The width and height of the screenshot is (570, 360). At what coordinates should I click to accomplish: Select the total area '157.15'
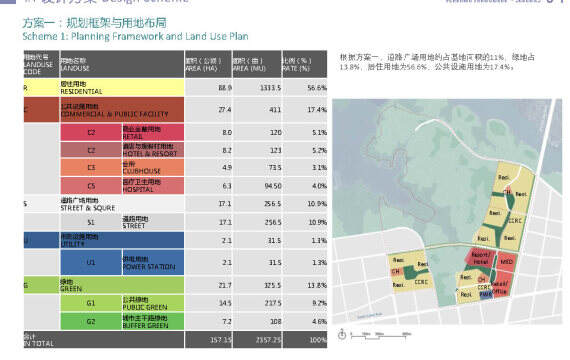tap(221, 340)
